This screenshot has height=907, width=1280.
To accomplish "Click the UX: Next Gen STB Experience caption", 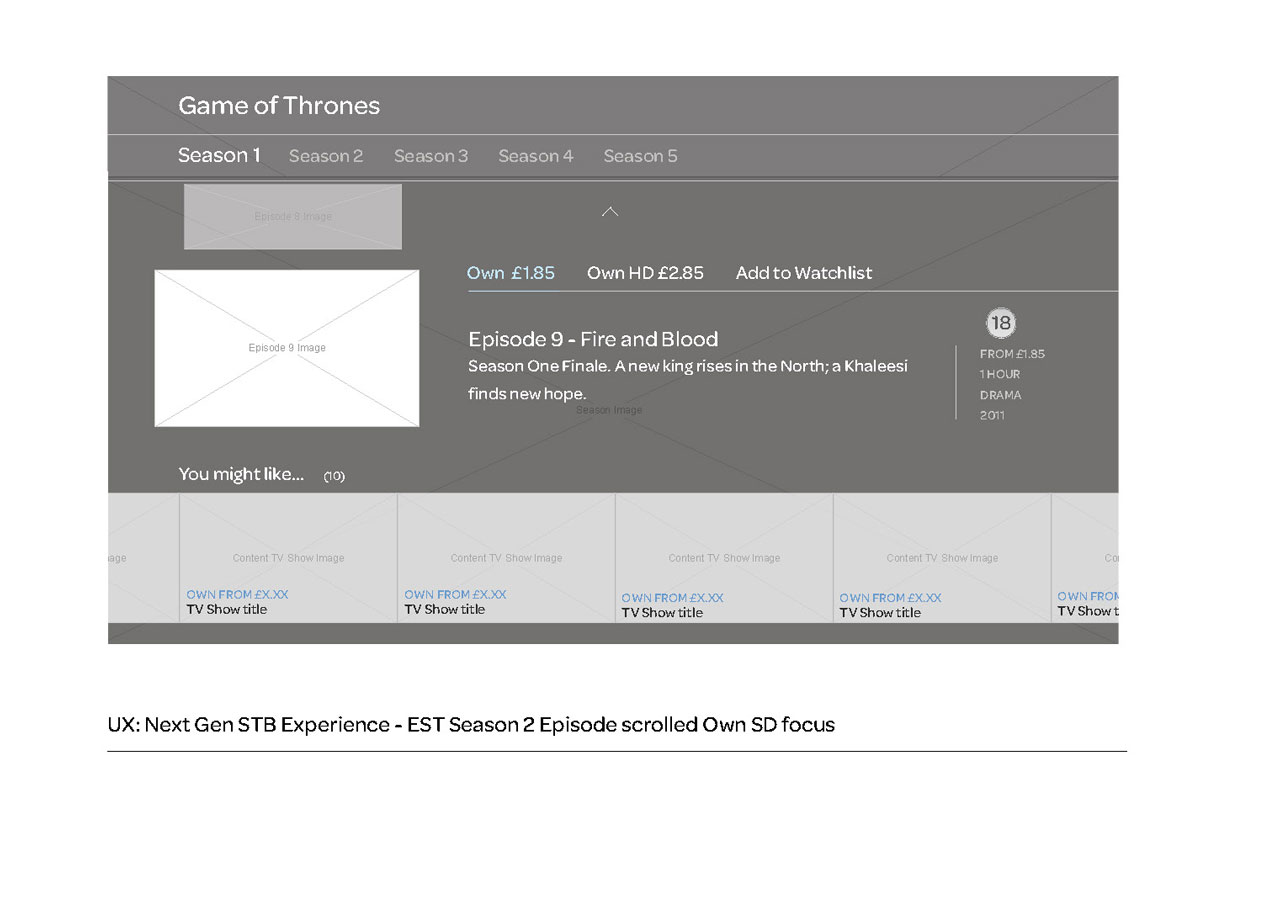I will (471, 725).
